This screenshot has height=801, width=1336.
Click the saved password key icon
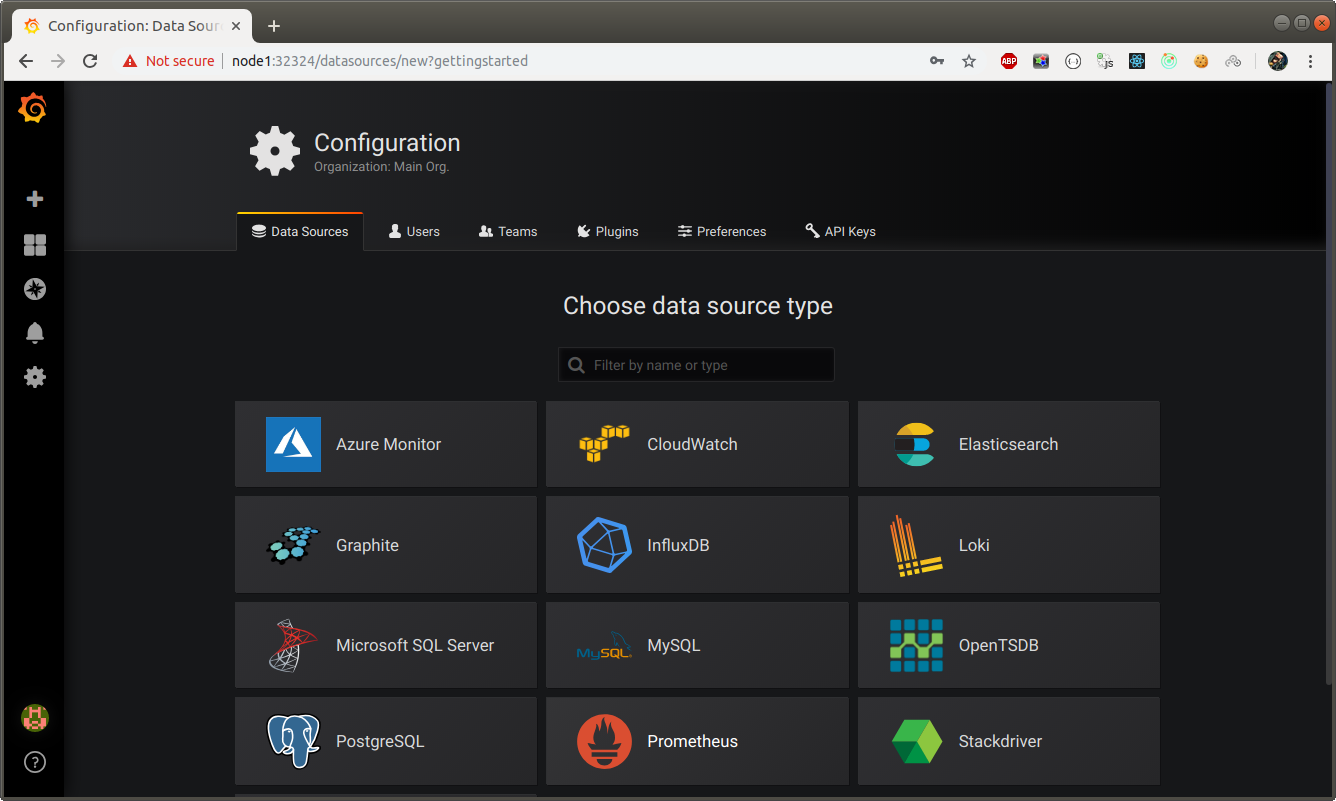tap(937, 61)
